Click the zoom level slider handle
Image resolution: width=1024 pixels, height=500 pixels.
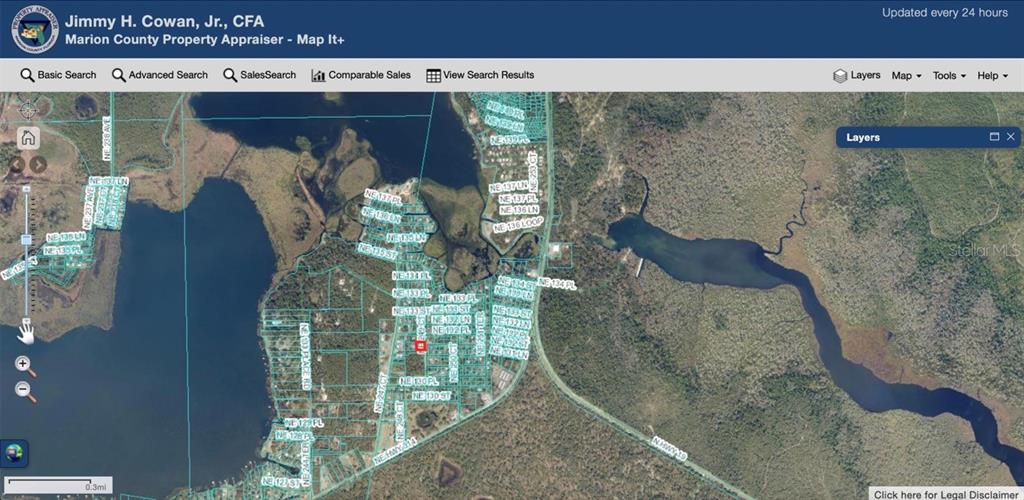pyautogui.click(x=27, y=240)
